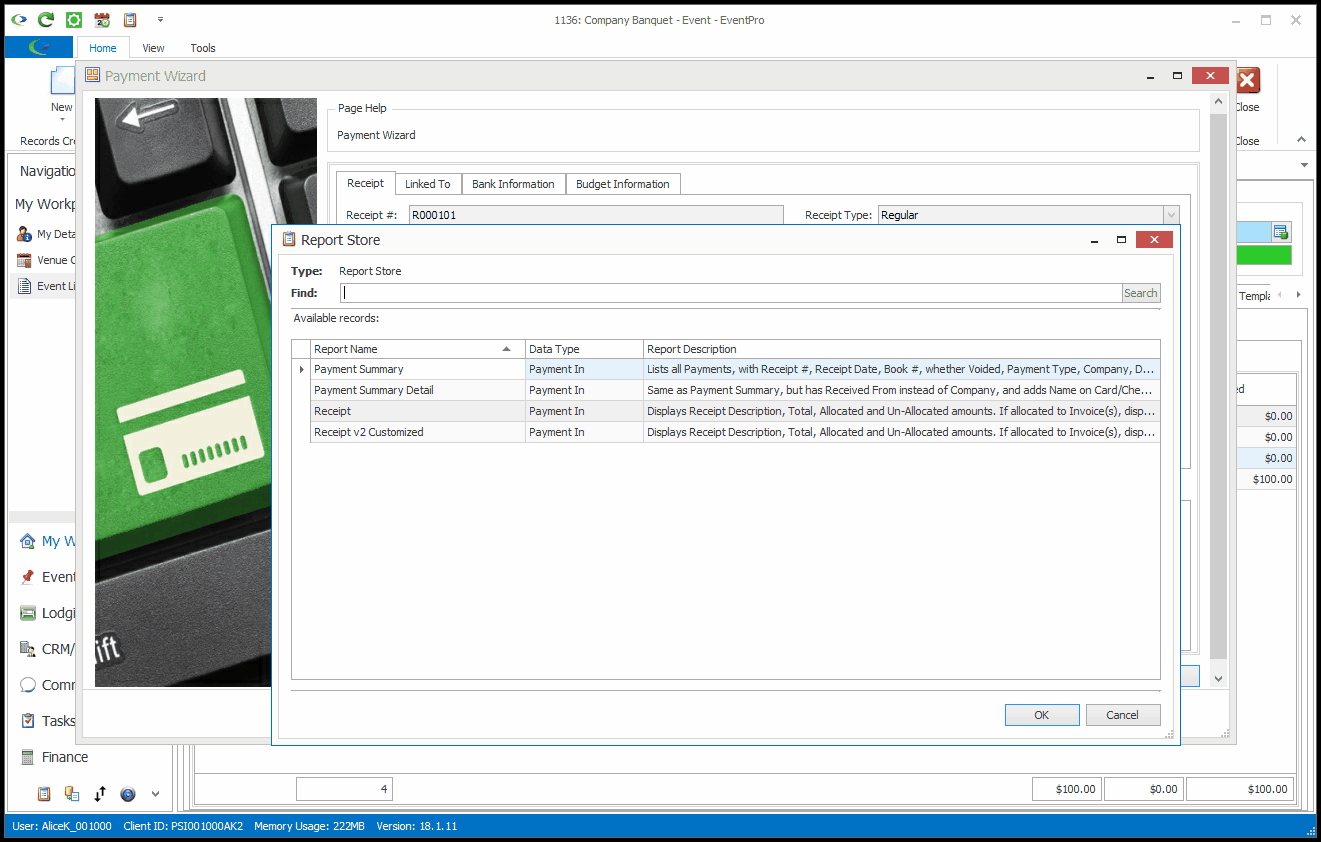Switch to the View ribbon tab
The width and height of the screenshot is (1321, 842).
pyautogui.click(x=153, y=47)
